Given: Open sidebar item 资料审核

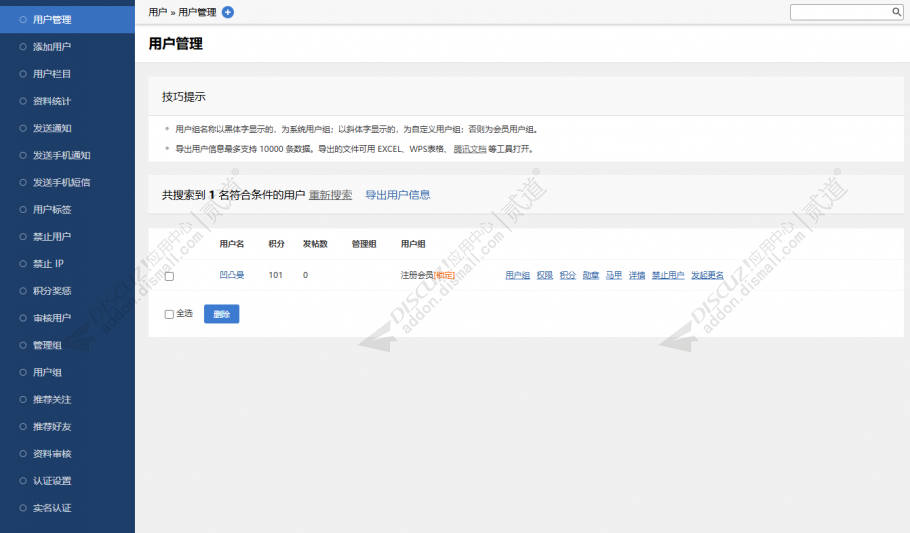Looking at the screenshot, I should tap(67, 454).
